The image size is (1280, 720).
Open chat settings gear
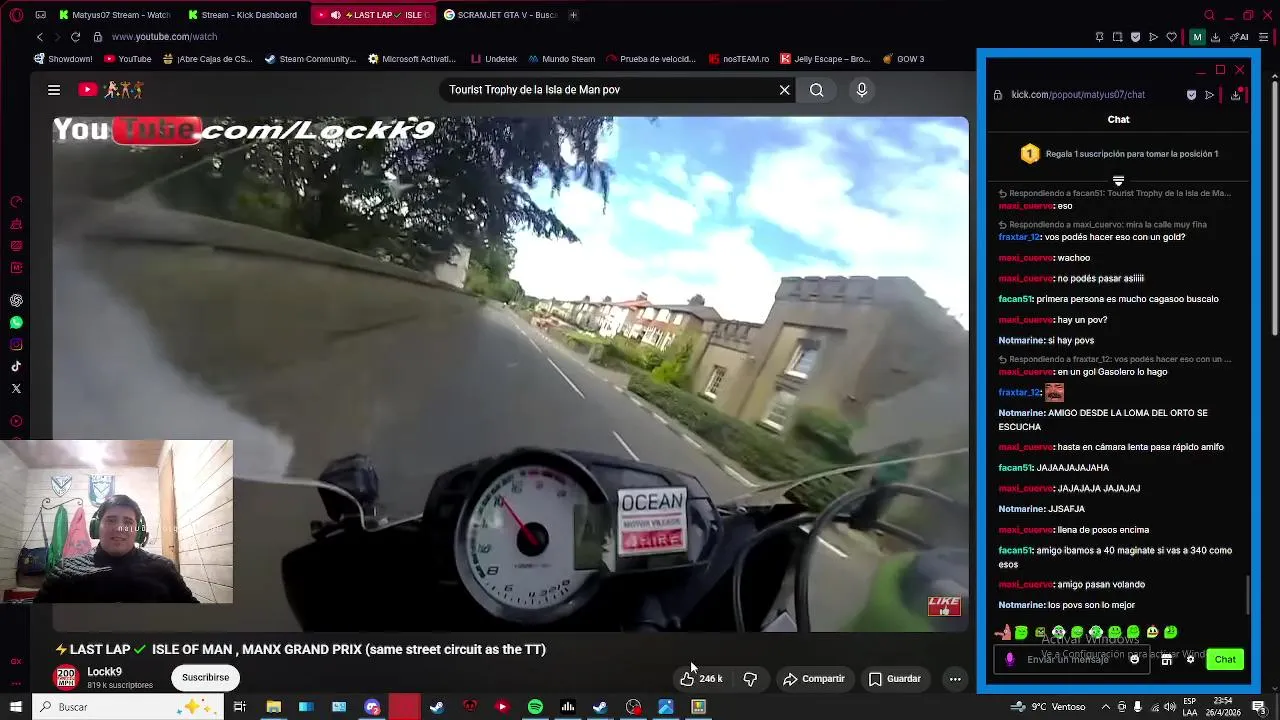1190,660
